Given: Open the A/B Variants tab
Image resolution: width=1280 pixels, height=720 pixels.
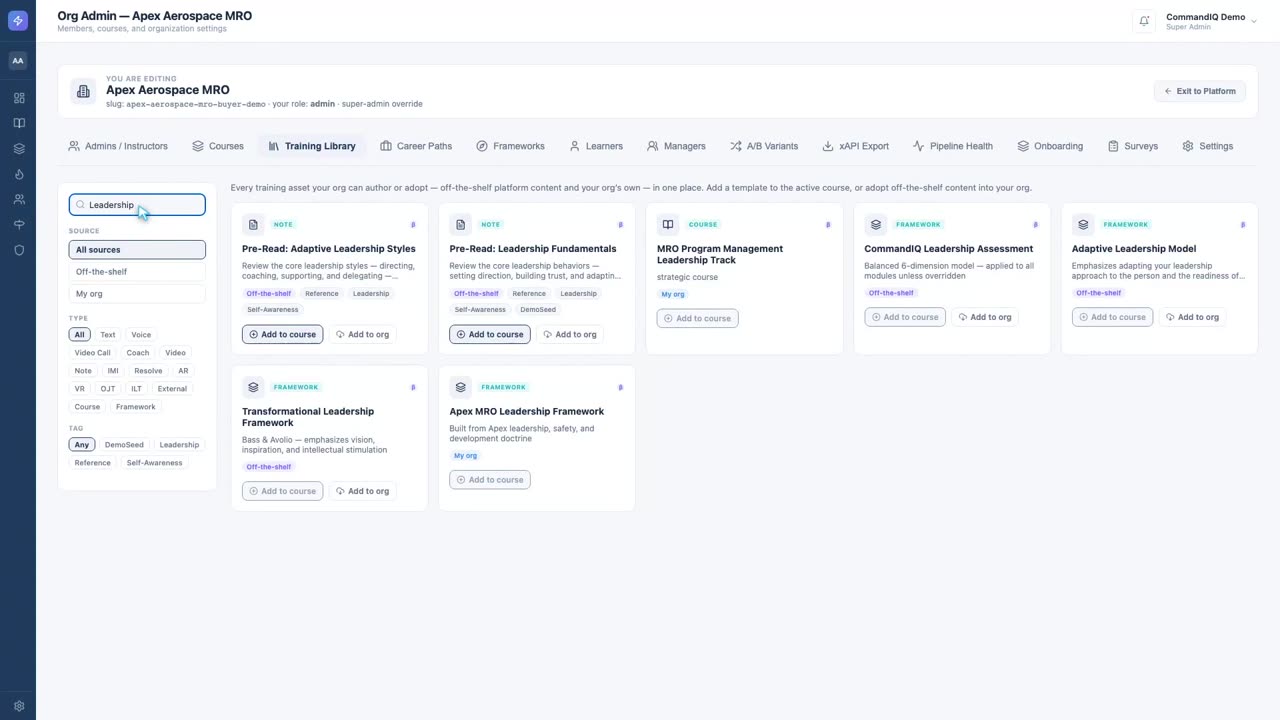Looking at the screenshot, I should pos(764,146).
